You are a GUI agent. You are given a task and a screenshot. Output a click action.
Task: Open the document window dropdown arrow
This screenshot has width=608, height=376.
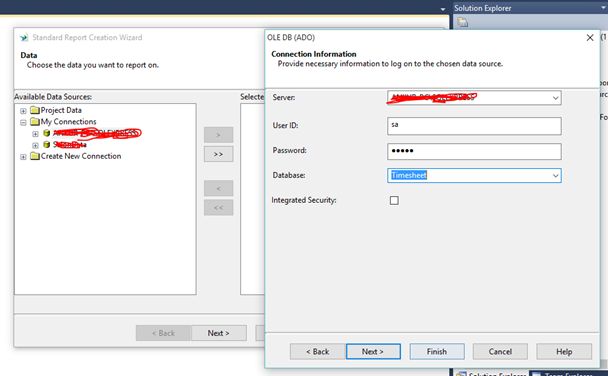click(443, 9)
